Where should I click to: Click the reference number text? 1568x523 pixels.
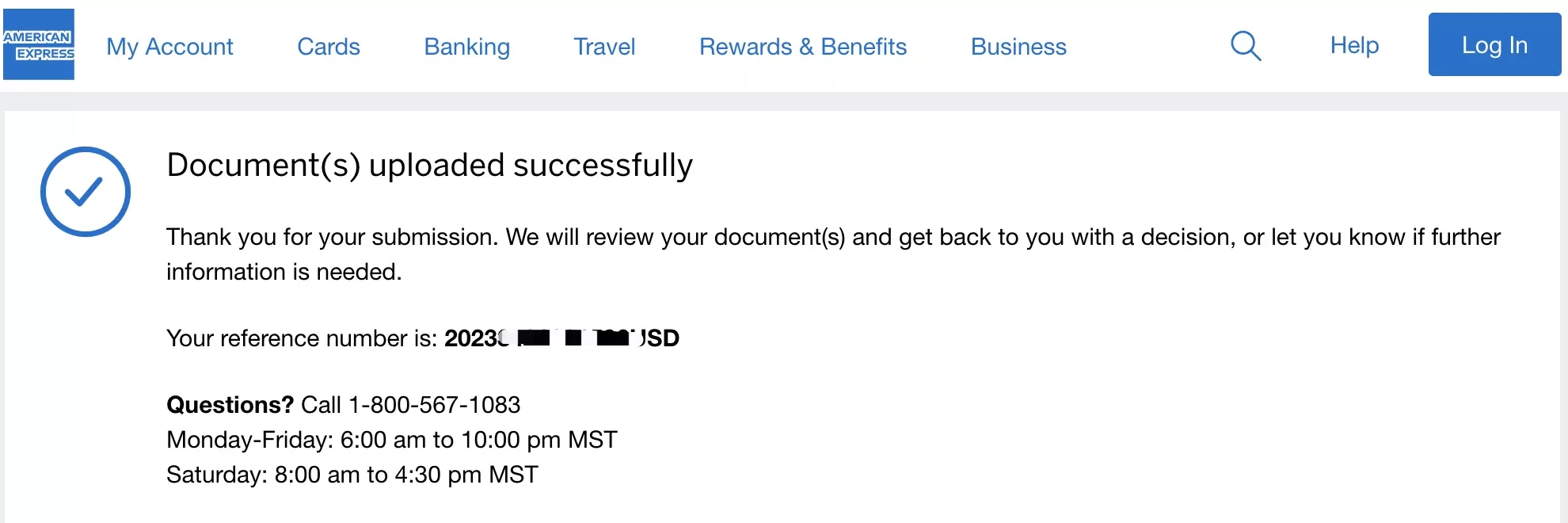pyautogui.click(x=561, y=338)
